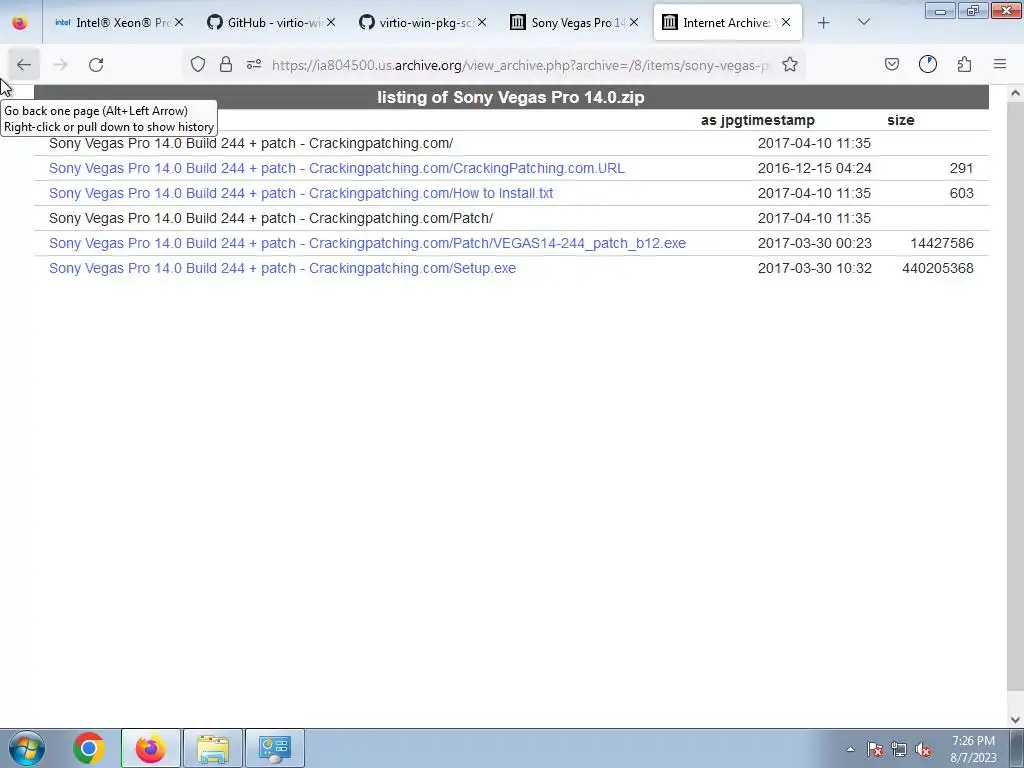Click the archive.org URL address field
Viewport: 1024px width, 768px height.
521,65
